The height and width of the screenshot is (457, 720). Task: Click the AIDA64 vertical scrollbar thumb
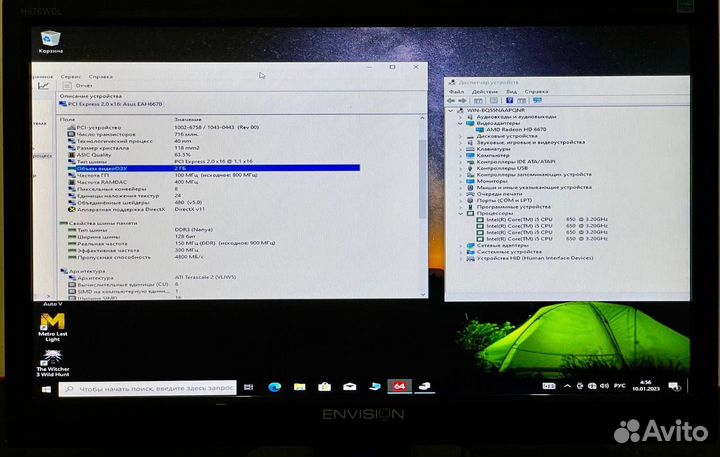[x=422, y=179]
